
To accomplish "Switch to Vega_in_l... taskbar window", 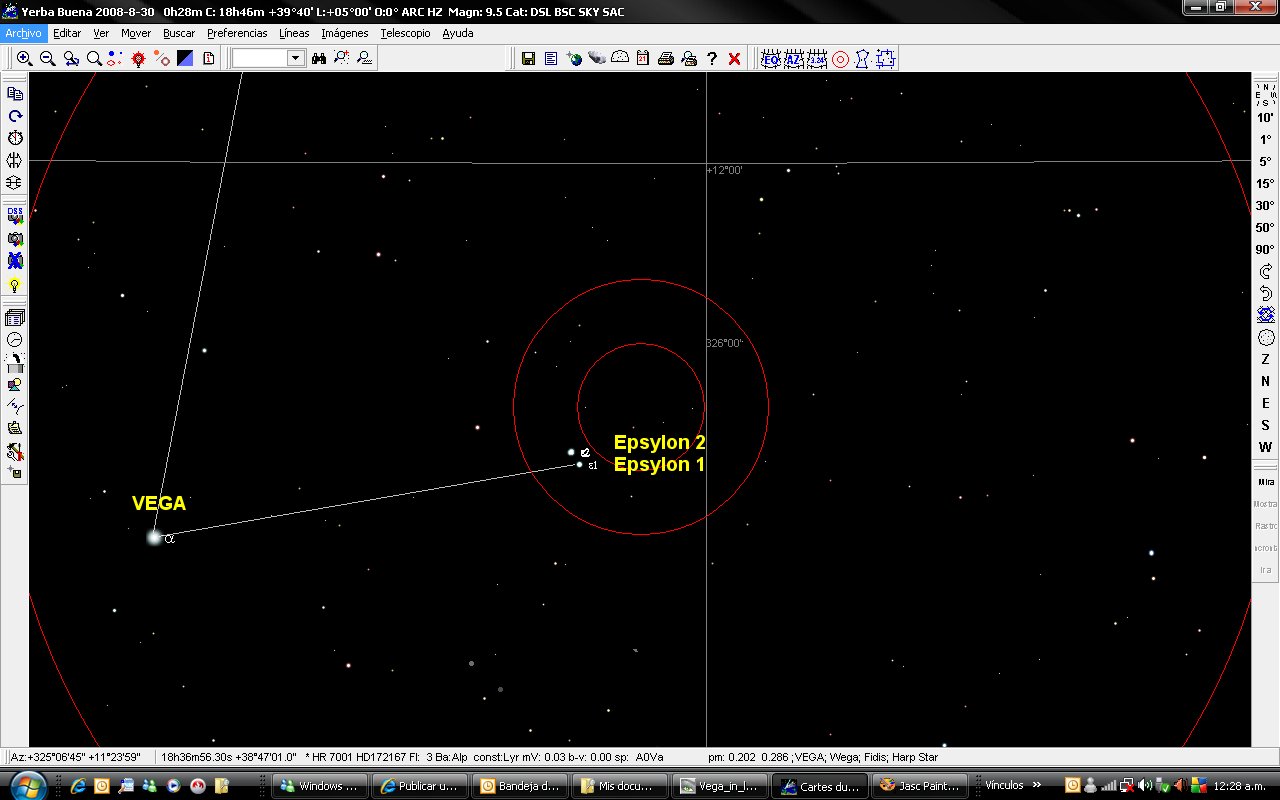I will pos(721,786).
